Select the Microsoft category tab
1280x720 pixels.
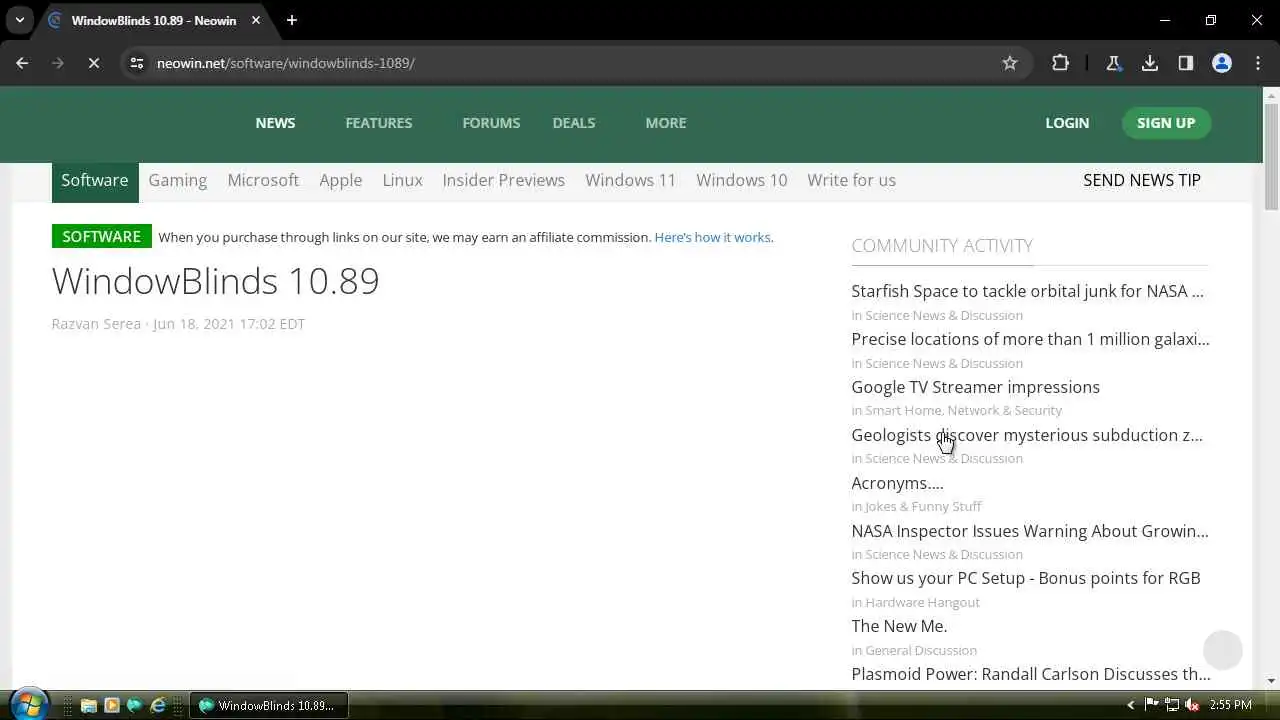(263, 180)
